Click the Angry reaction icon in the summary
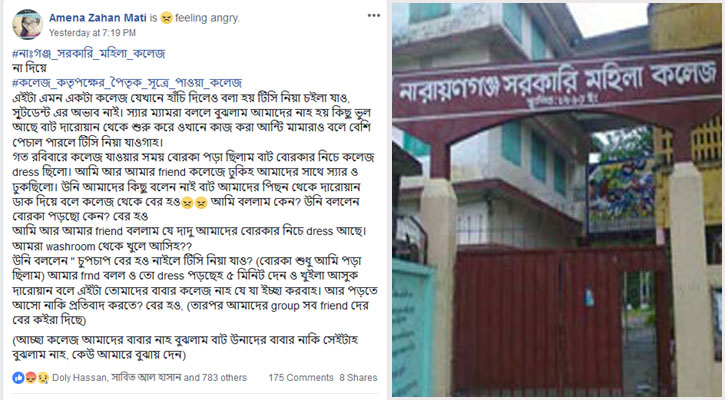This screenshot has width=725, height=400. click(x=31, y=377)
